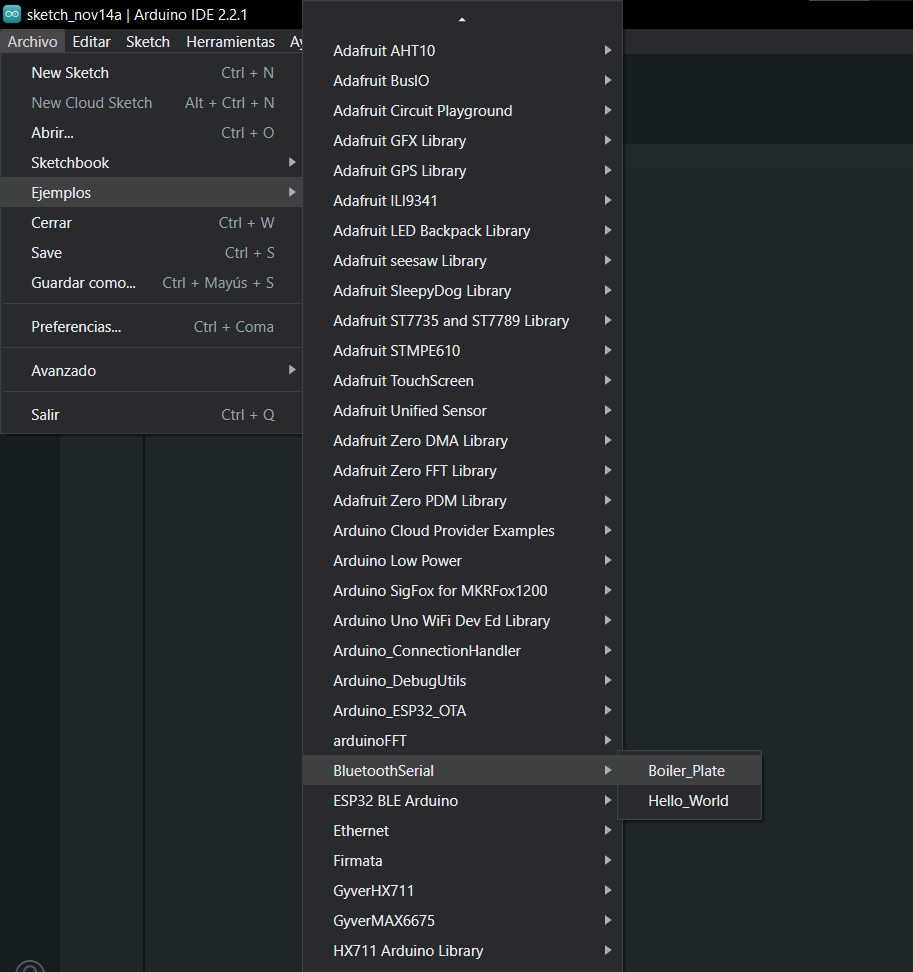This screenshot has width=913, height=972.
Task: Select Guardar como... option
Action: click(x=152, y=283)
